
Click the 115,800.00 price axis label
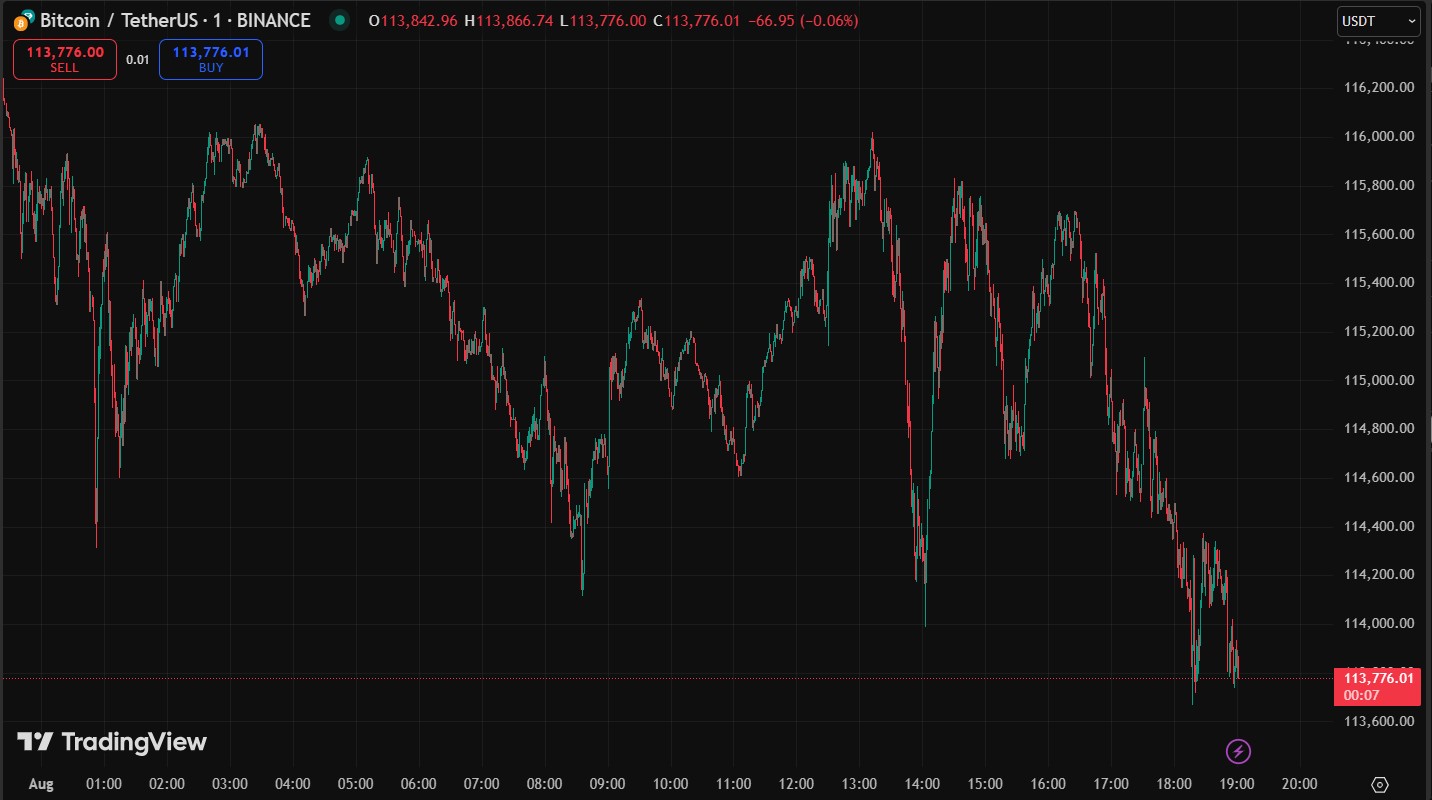[x=1380, y=185]
